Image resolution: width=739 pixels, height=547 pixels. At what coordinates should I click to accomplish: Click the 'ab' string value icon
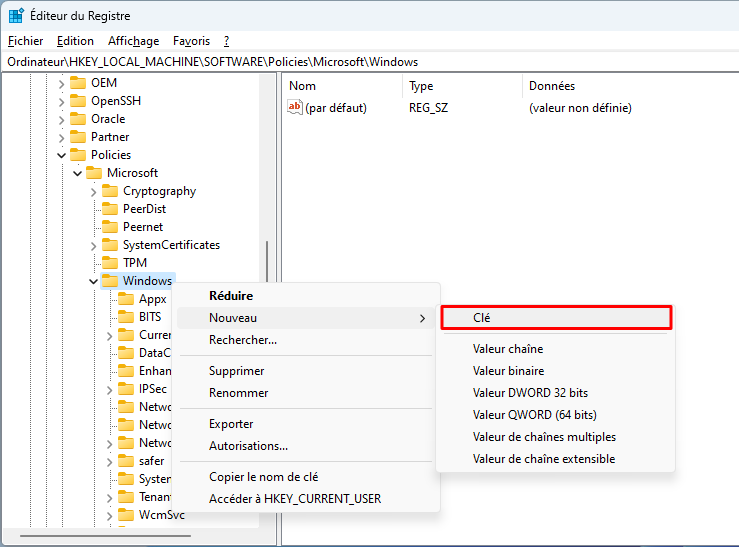click(295, 107)
